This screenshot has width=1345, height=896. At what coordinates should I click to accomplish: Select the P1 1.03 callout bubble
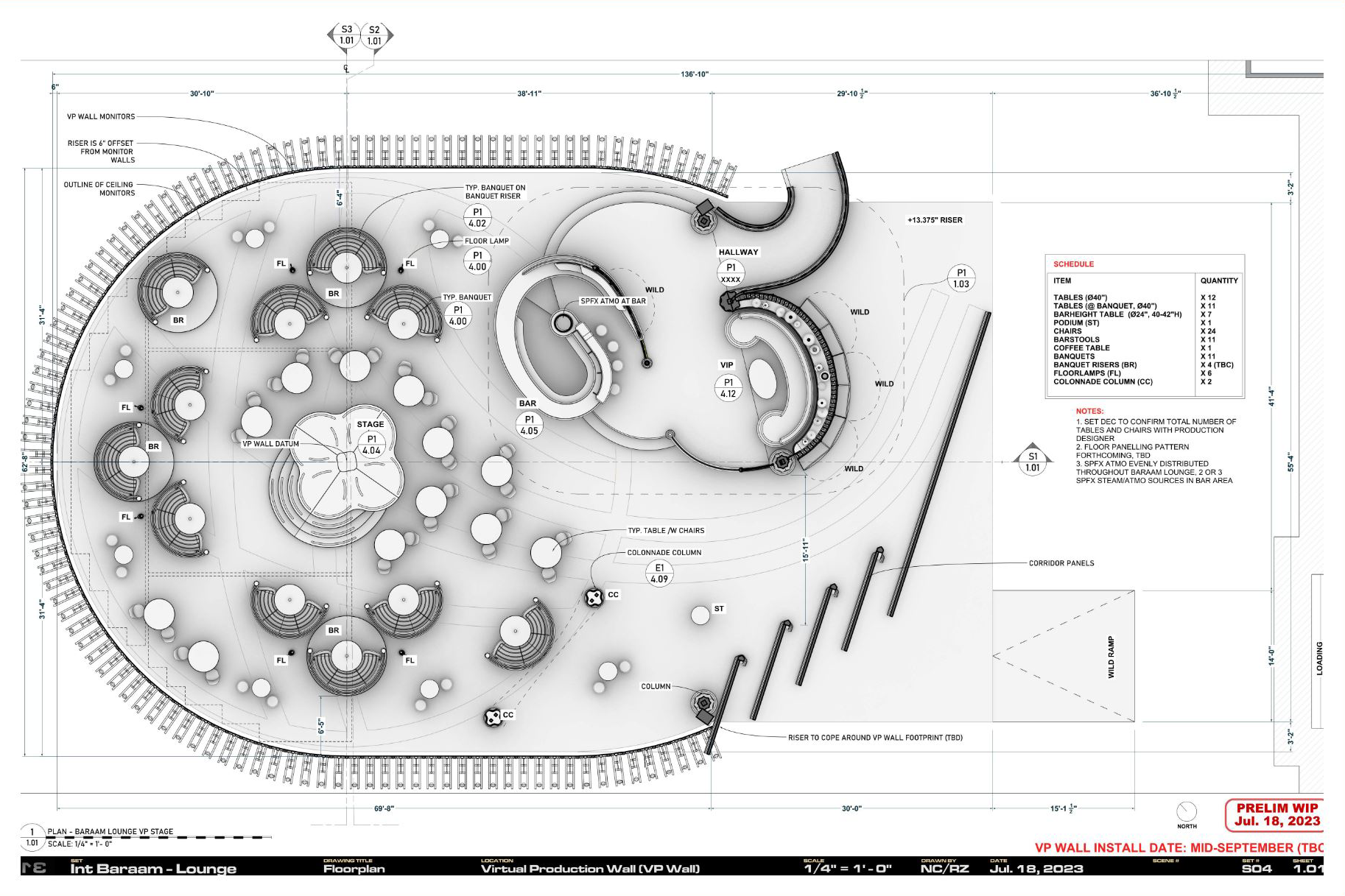[961, 278]
